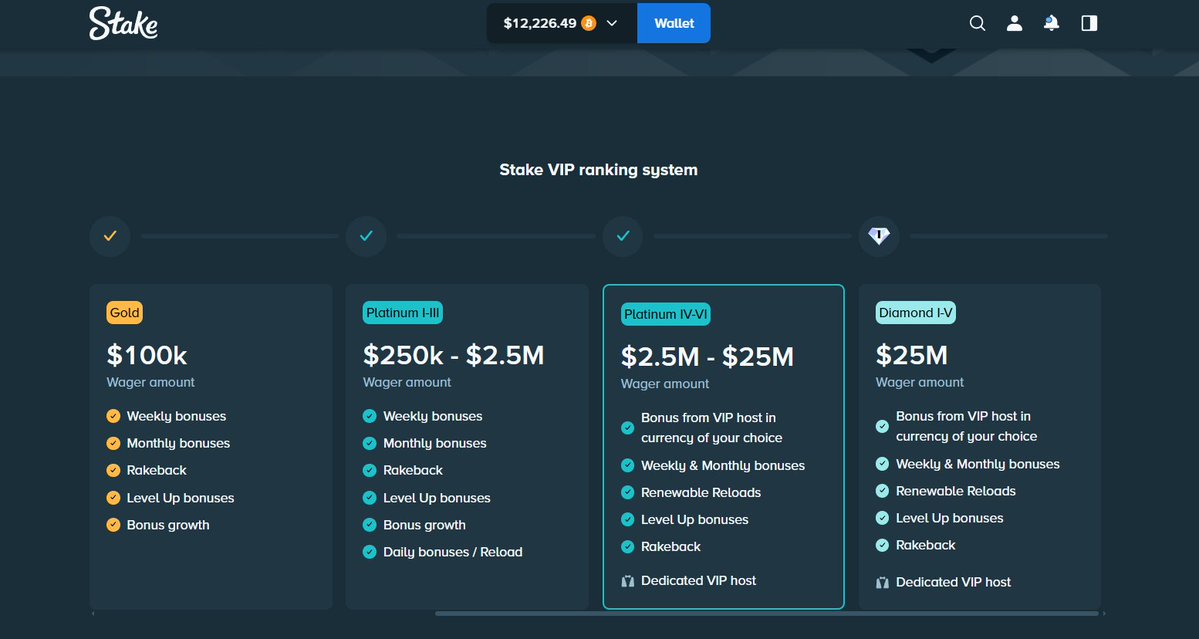The height and width of the screenshot is (639, 1199).
Task: Click the $25M wager amount in Diamond card
Action: pos(911,355)
